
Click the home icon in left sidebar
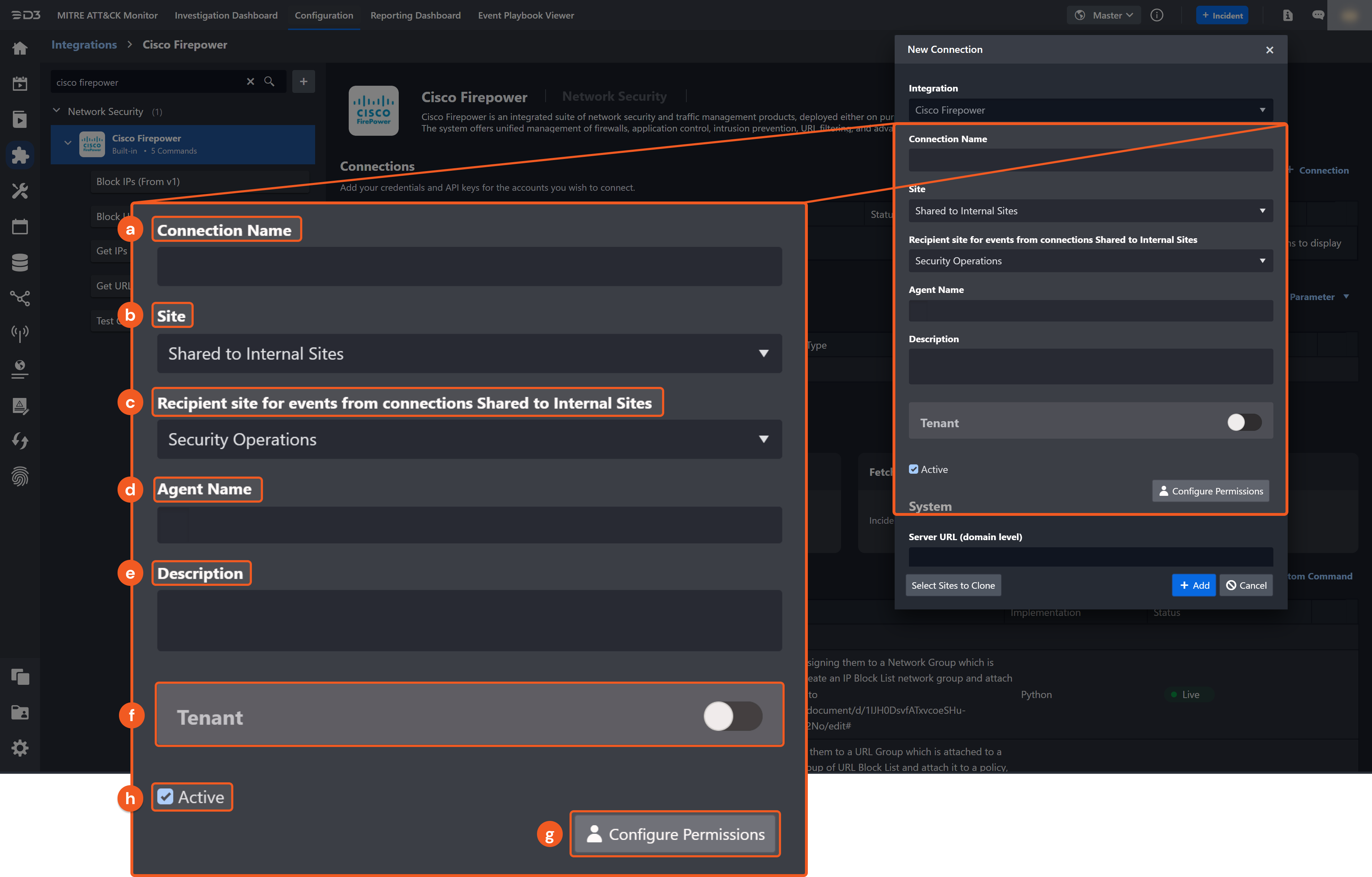coord(20,49)
